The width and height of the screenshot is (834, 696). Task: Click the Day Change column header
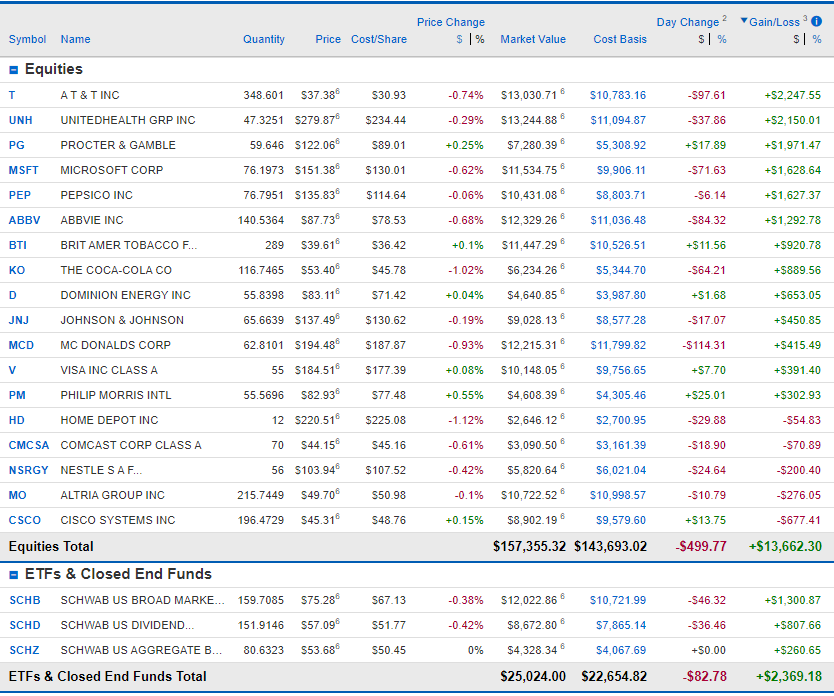point(688,22)
